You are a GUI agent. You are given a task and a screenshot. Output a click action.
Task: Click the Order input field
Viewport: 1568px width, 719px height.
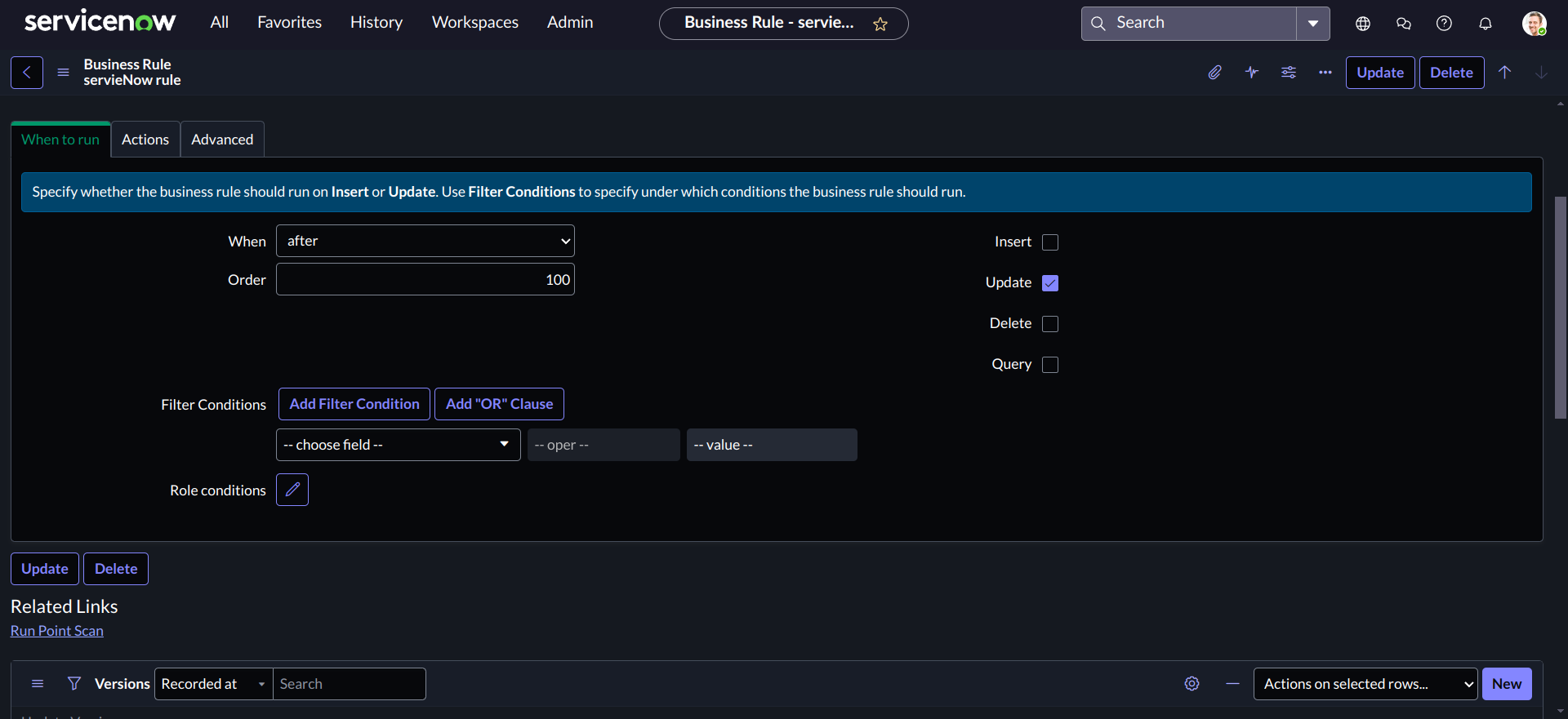point(425,279)
